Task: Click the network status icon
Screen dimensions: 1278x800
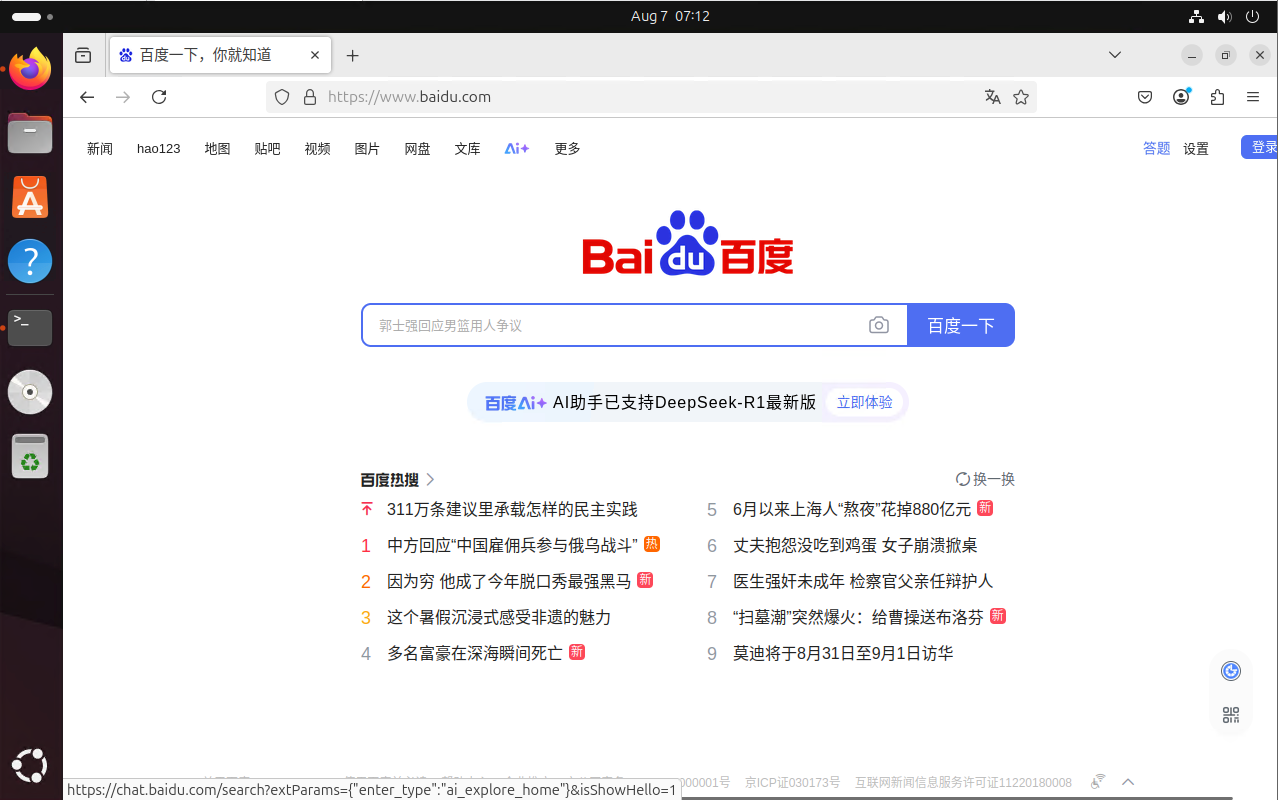Action: [x=1196, y=17]
